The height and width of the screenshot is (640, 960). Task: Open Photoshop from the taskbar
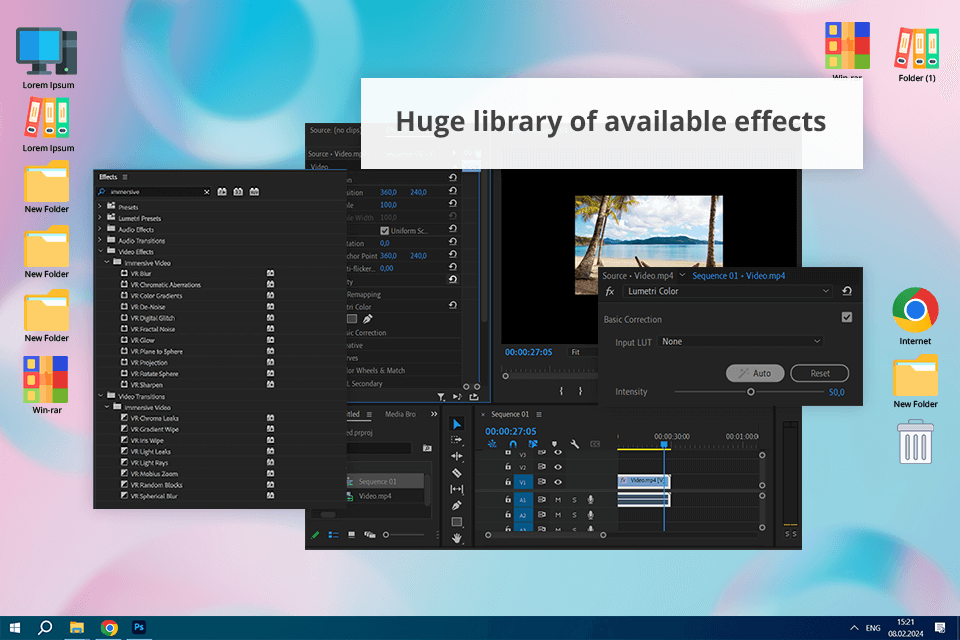pyautogui.click(x=140, y=627)
